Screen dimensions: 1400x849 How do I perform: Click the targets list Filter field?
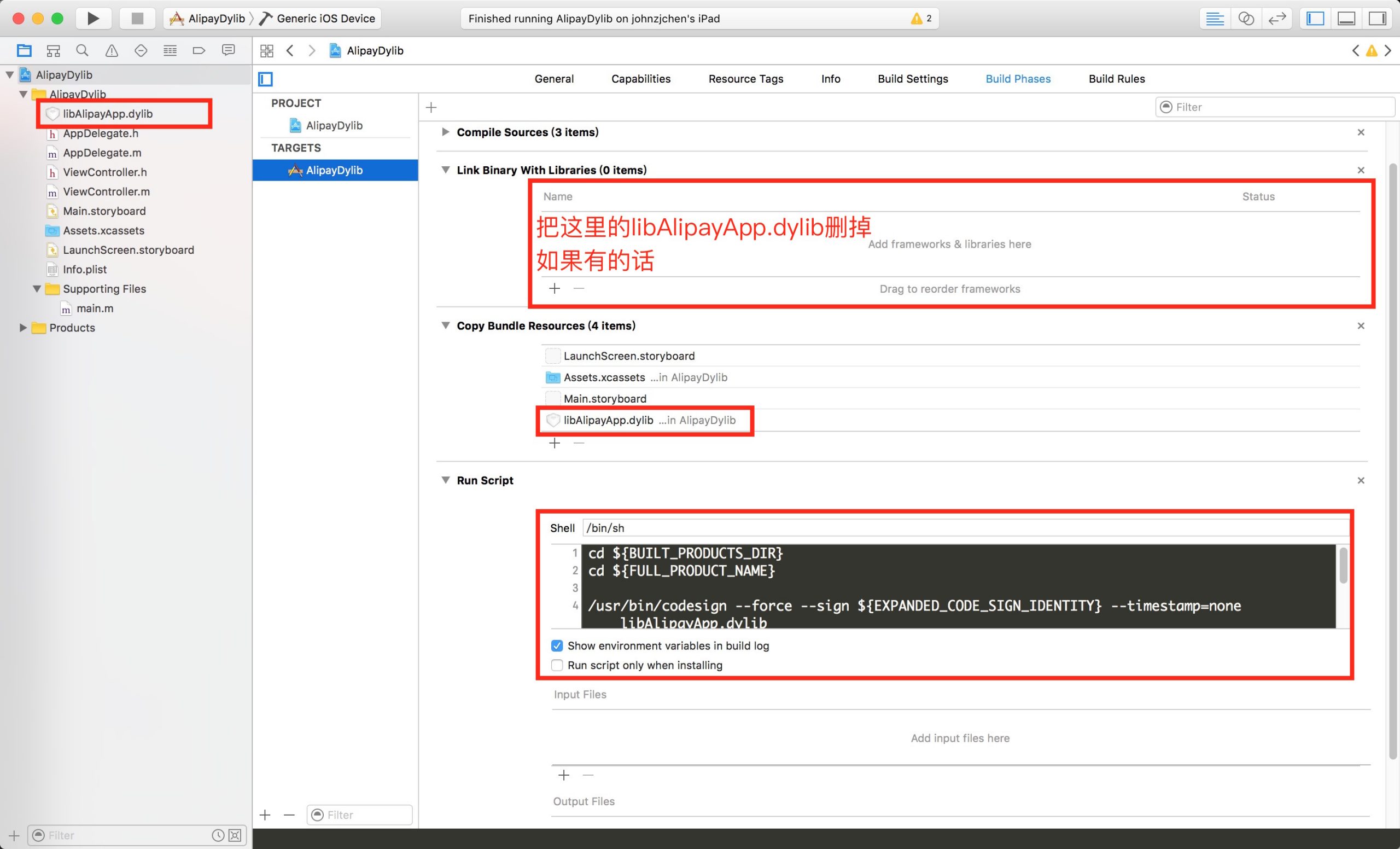360,816
